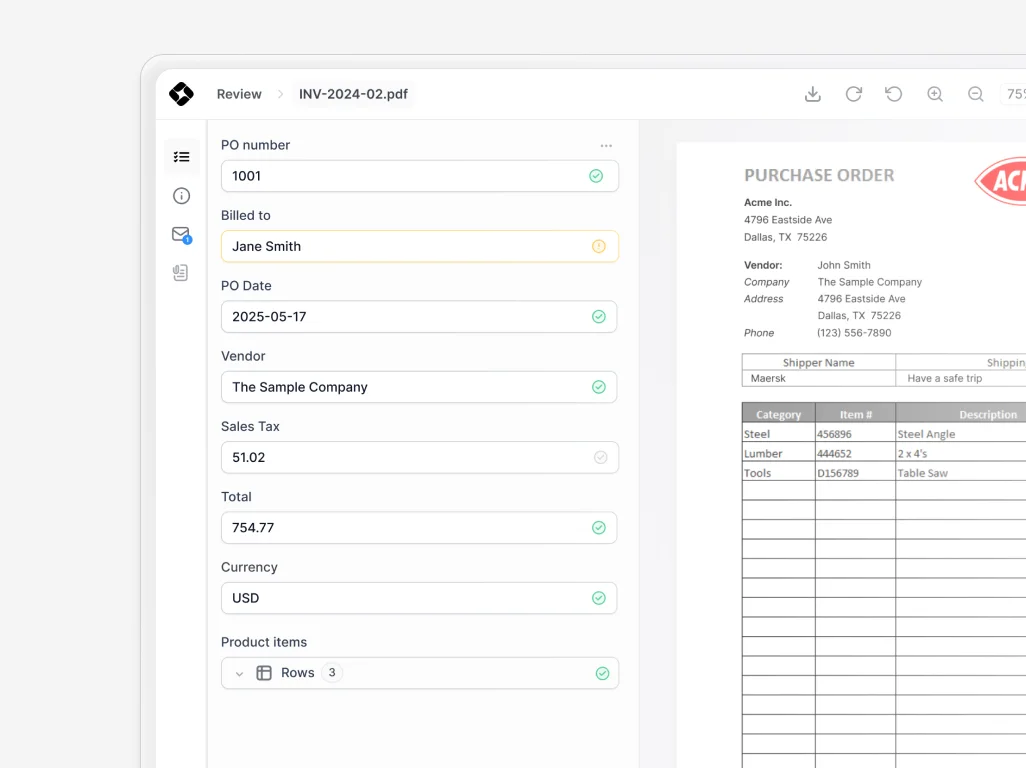The height and width of the screenshot is (768, 1026).
Task: Click the Steel Angle description cell
Action: [961, 434]
